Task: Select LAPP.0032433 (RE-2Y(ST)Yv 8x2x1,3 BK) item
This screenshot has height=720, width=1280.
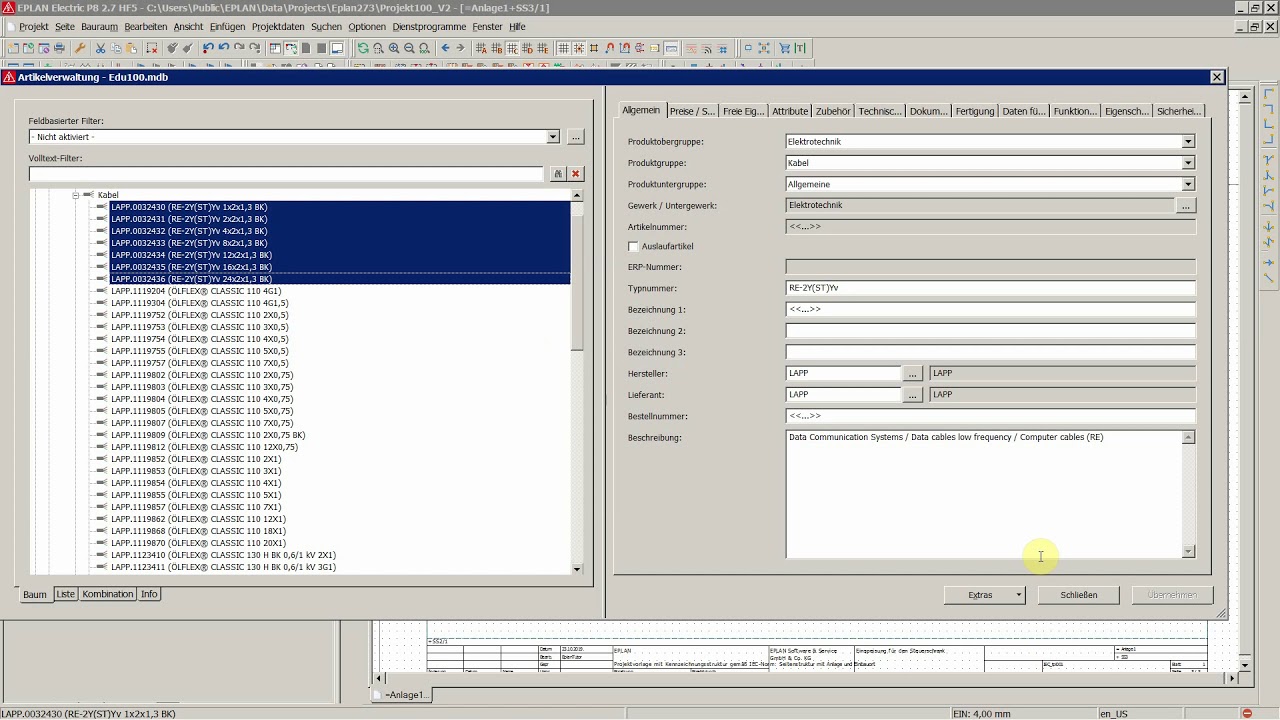Action: (189, 243)
